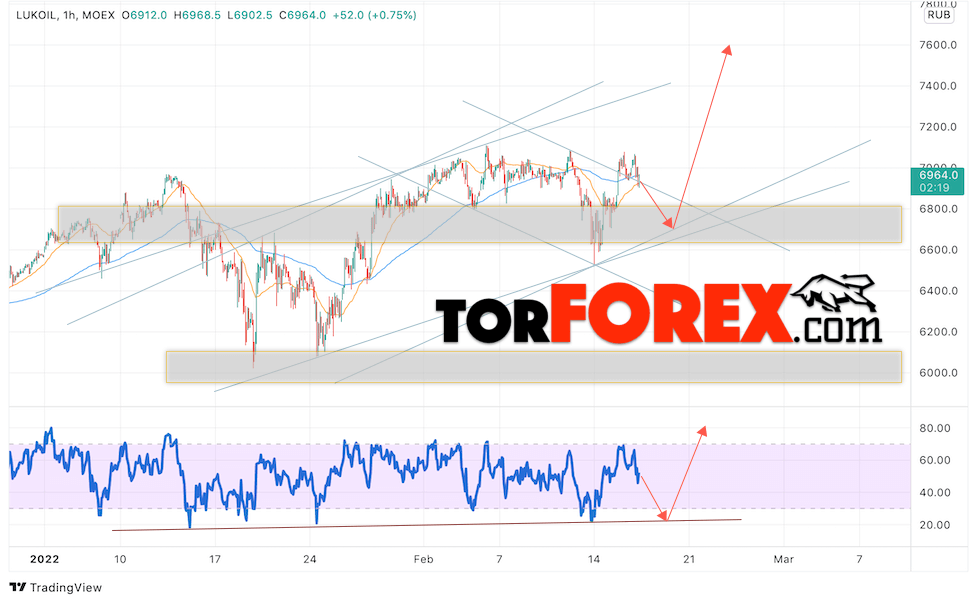
Task: Click the RSI 20.00 axis label
Action: (935, 525)
